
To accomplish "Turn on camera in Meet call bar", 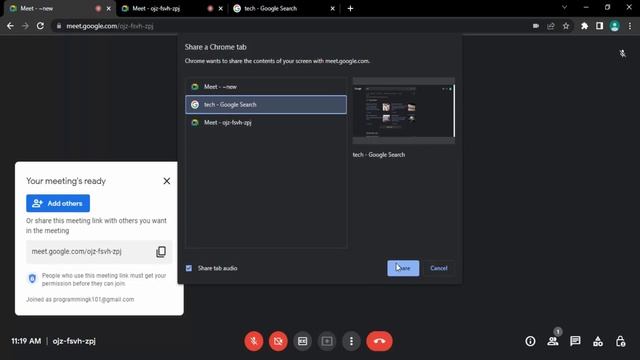I will point(278,341).
